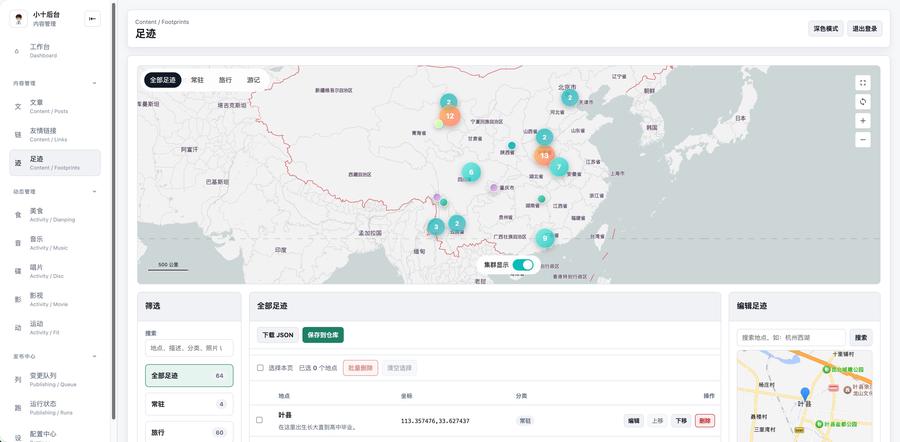The height and width of the screenshot is (442, 900).
Task: Open 唱片 Activity / Disc page
Action: 55,271
